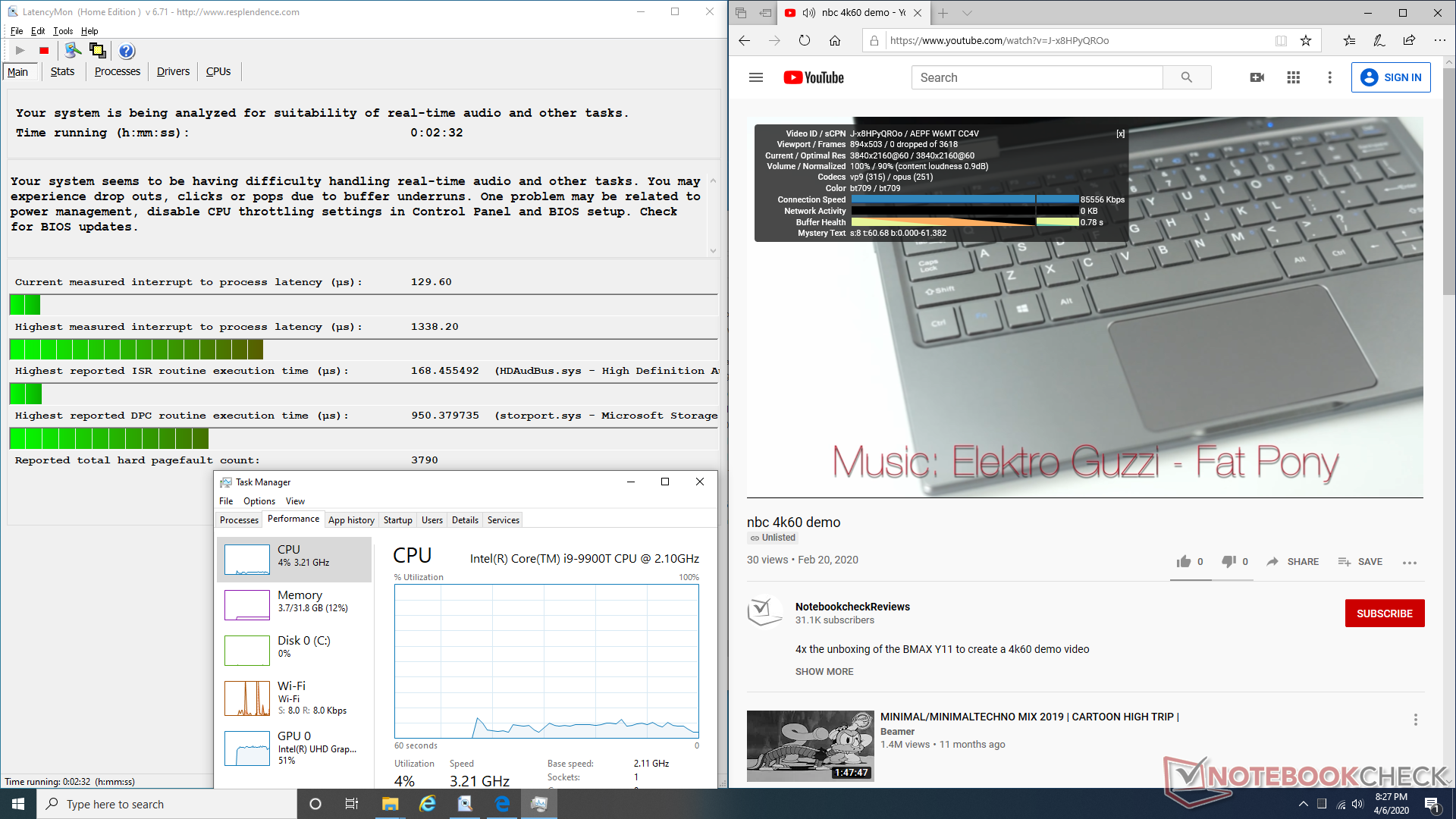Screen dimensions: 1456x819
Task: Open the Task Manager Details tab
Action: [465, 520]
